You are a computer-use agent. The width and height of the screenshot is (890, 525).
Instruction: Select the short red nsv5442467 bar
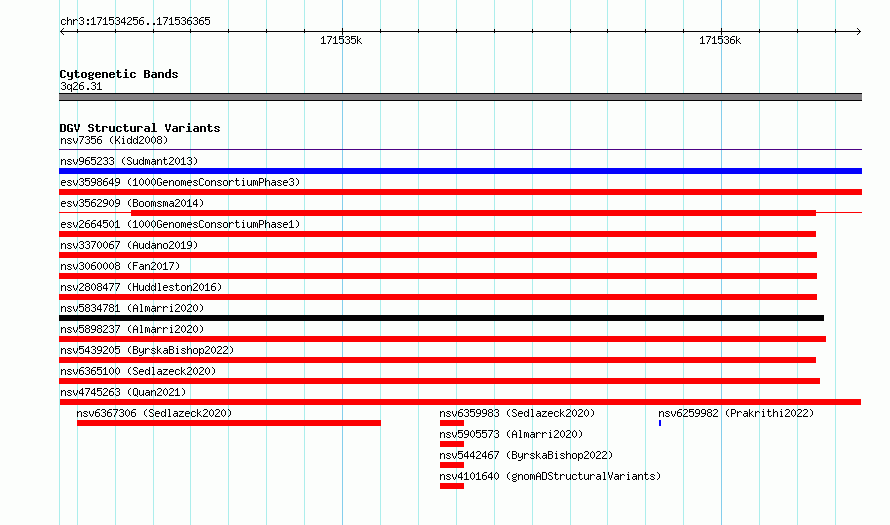[x=452, y=465]
